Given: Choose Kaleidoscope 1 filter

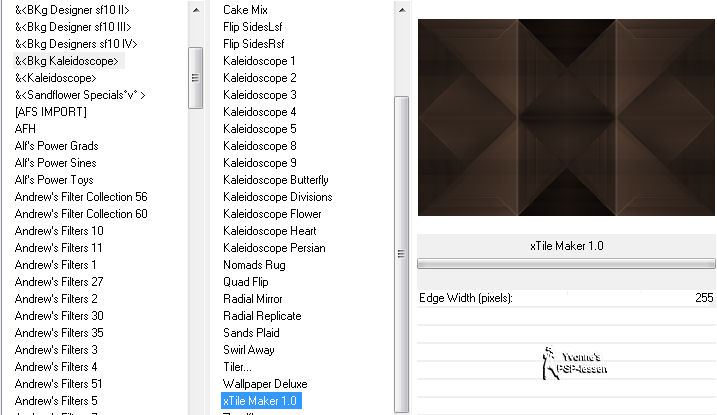Looking at the screenshot, I should point(259,61).
